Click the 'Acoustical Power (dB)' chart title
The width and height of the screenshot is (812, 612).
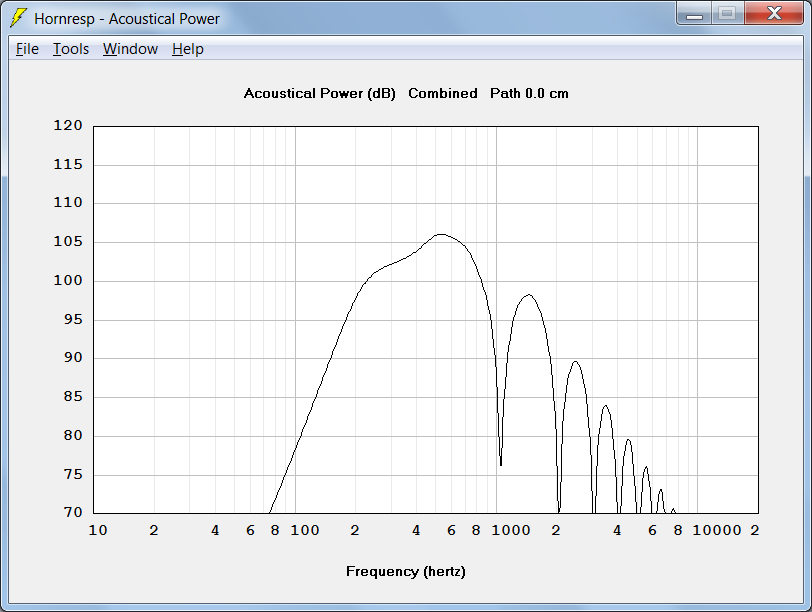(x=320, y=94)
